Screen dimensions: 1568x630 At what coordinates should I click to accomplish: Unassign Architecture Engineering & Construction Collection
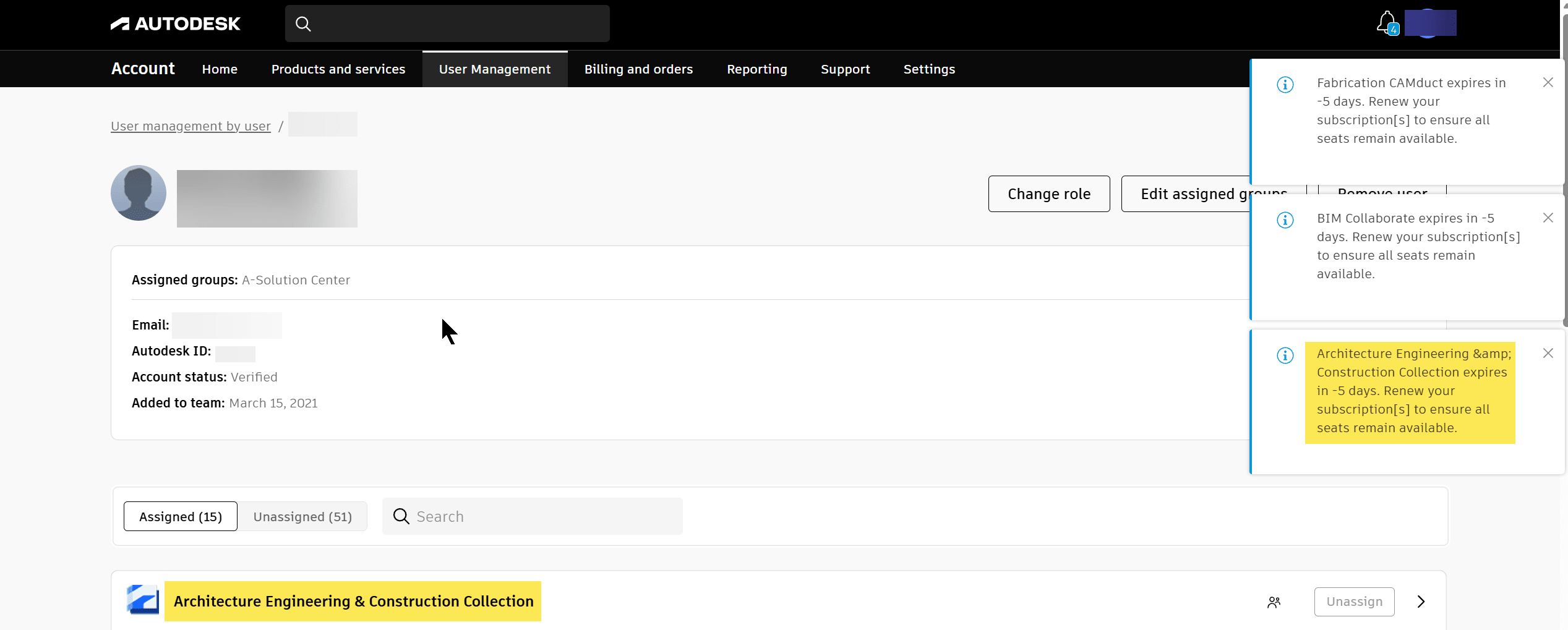click(1355, 602)
